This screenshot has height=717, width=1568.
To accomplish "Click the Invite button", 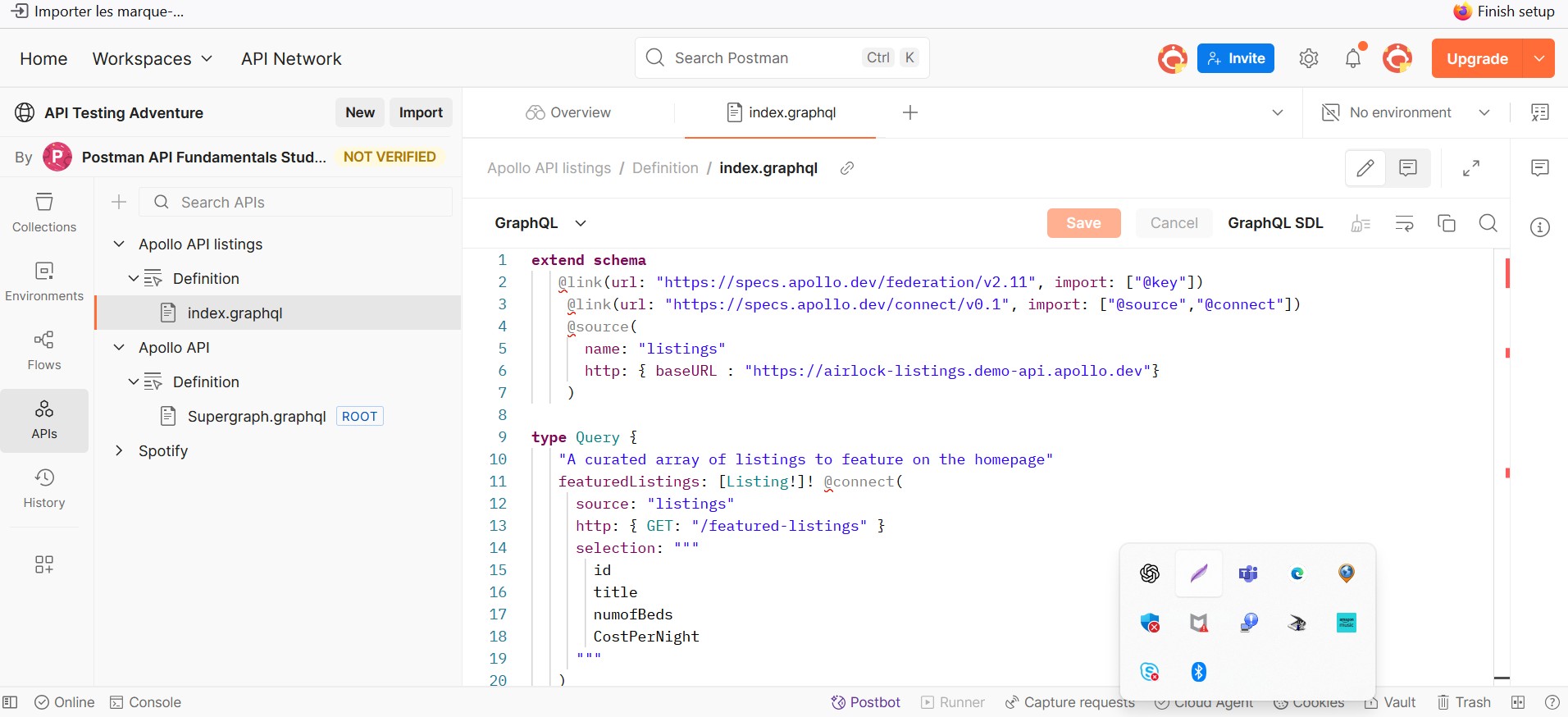I will click(x=1236, y=58).
